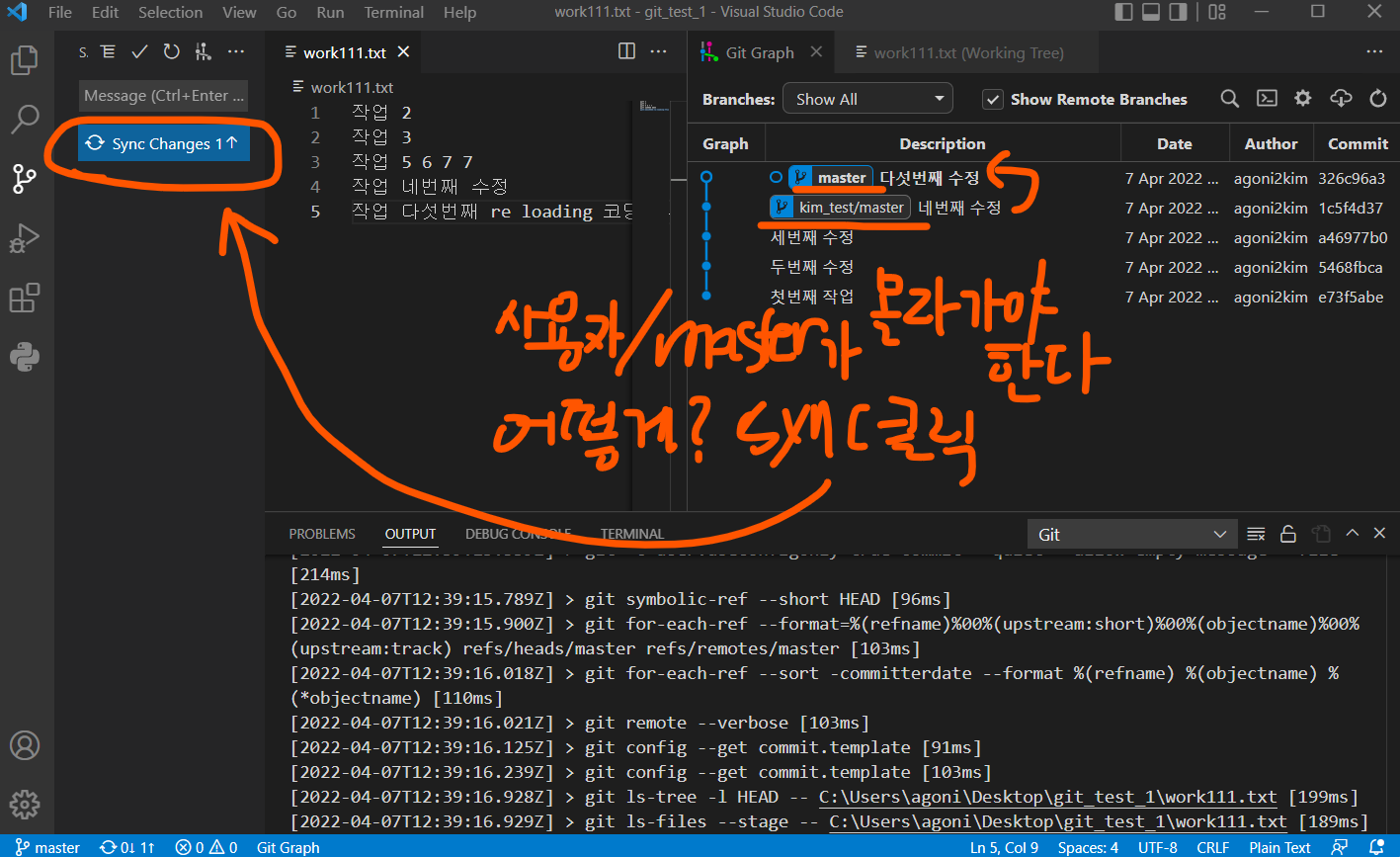This screenshot has height=857, width=1400.
Task: Open the Git output channel dropdown
Action: 1131,534
